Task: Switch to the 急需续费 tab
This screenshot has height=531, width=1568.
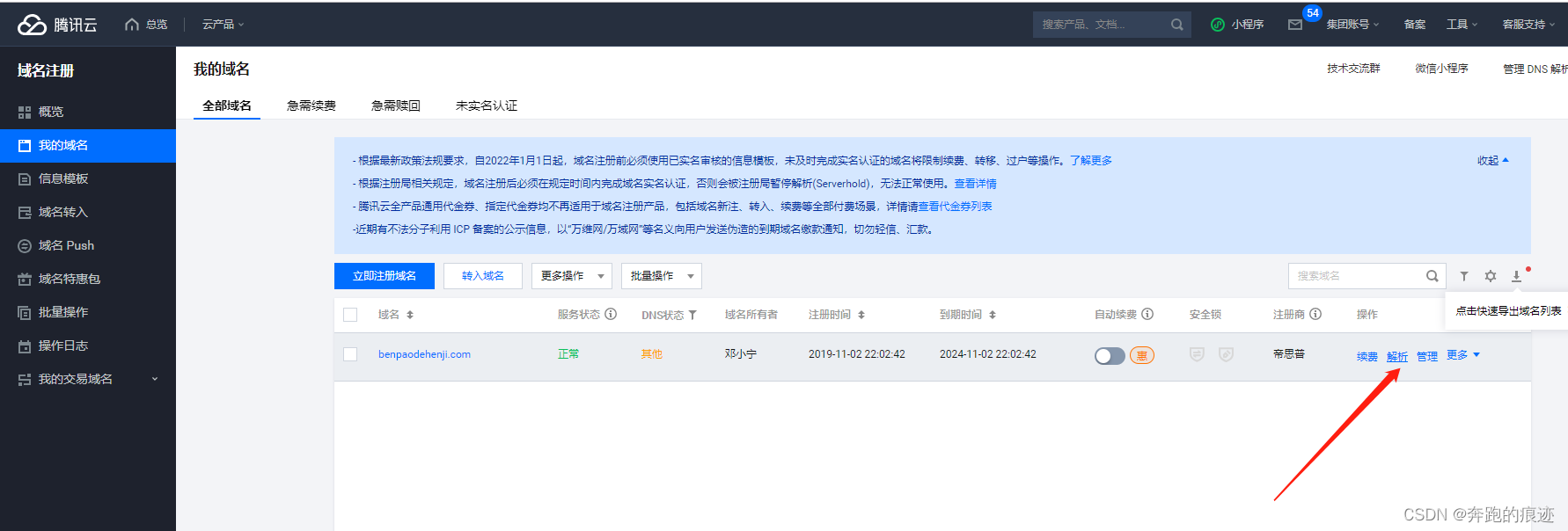Action: coord(311,105)
